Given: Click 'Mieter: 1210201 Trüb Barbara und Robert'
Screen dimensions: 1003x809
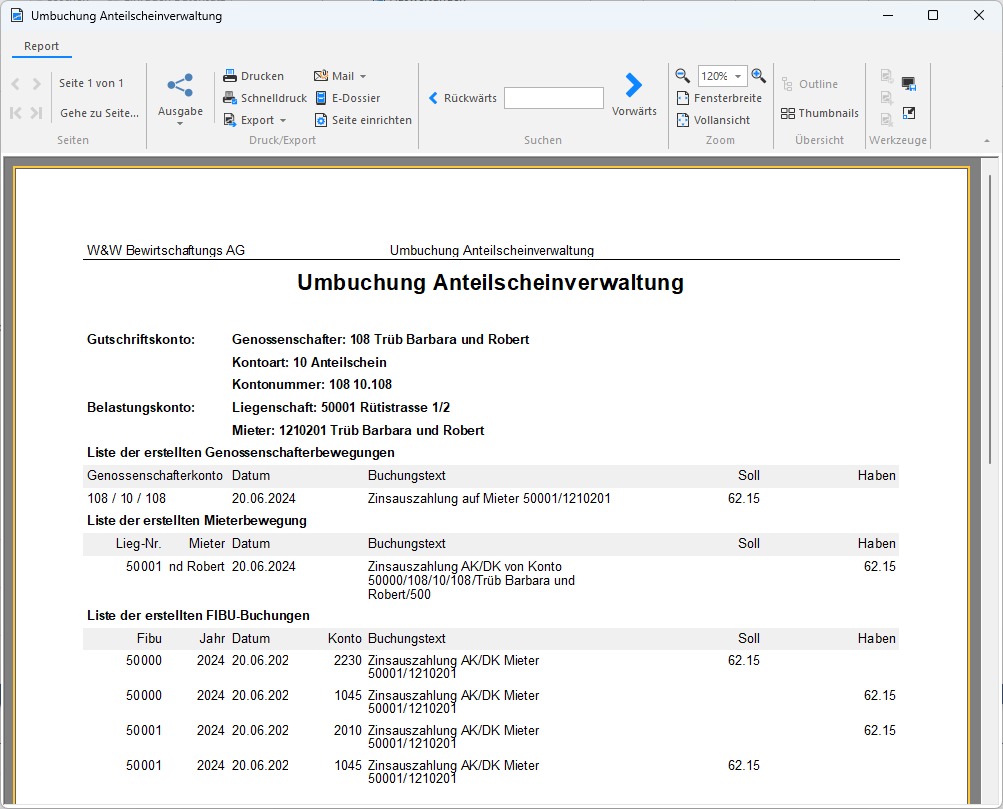Looking at the screenshot, I should (x=358, y=430).
